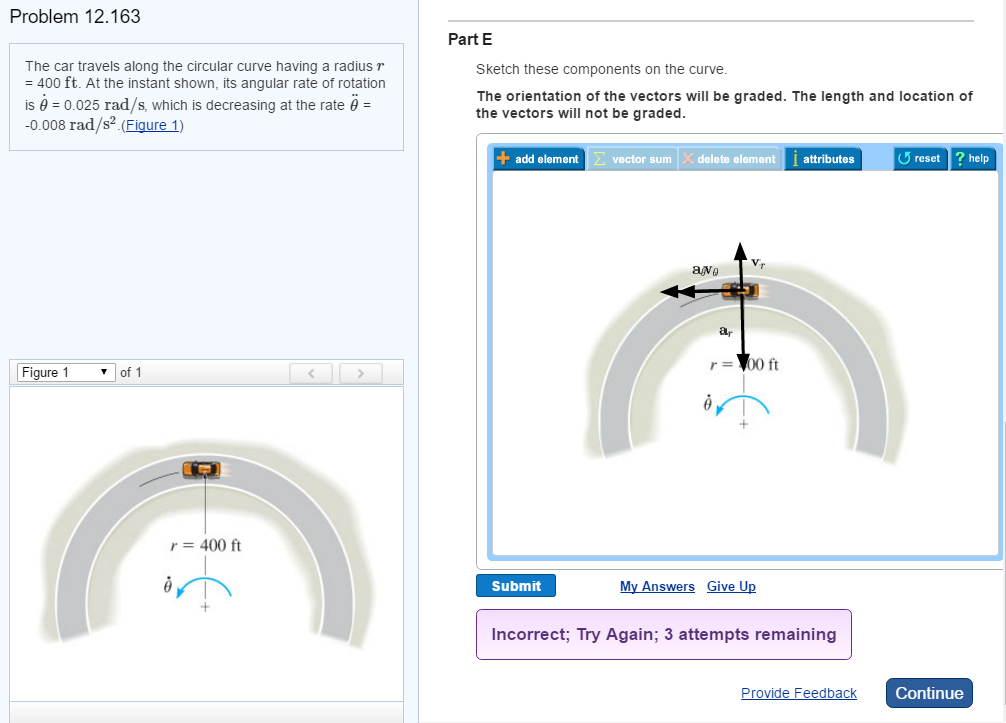Click the Incorrect Try Again message
1006x723 pixels.
[x=663, y=634]
